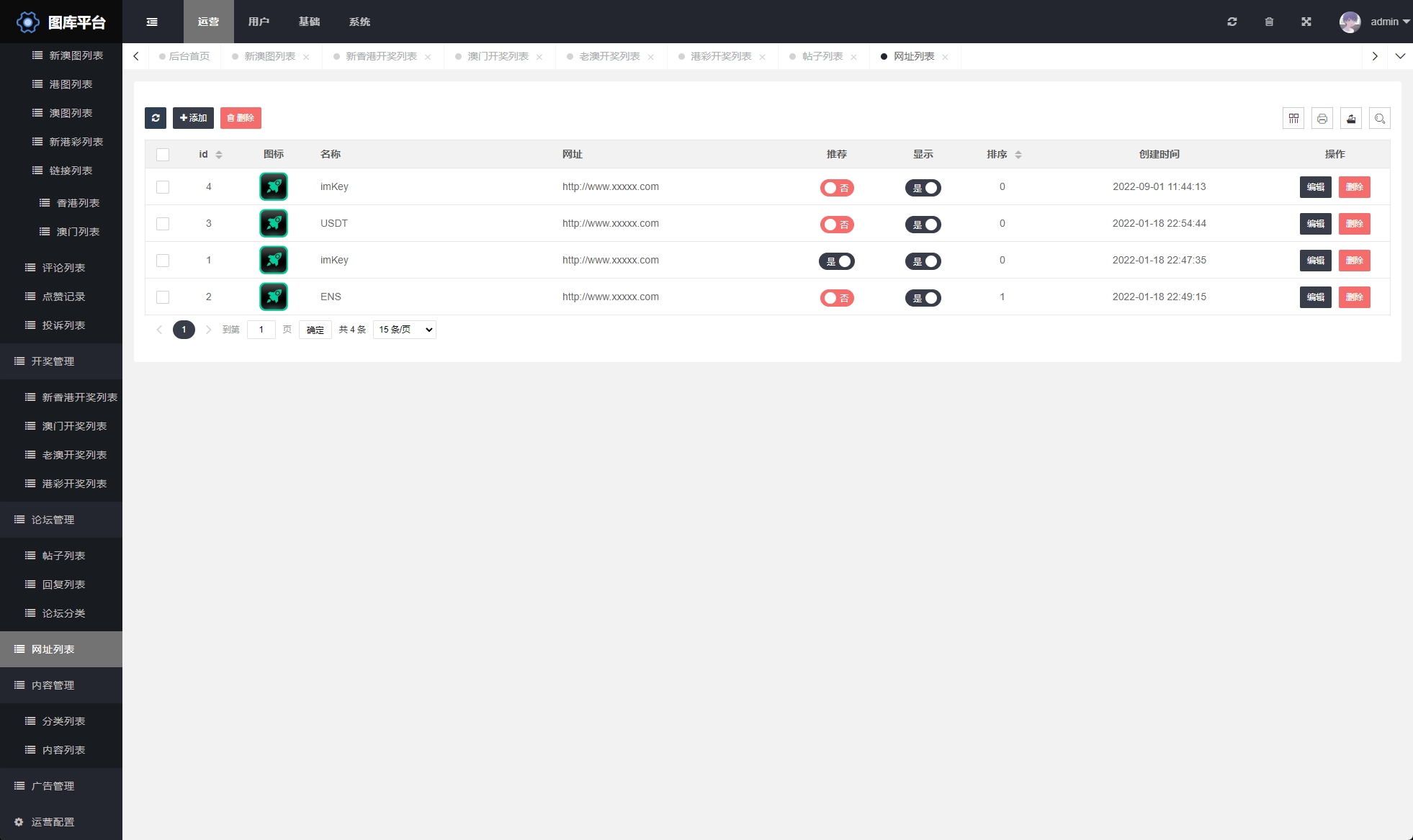This screenshot has width=1413, height=840.
Task: Open the search magnifier icon
Action: coord(1380,118)
